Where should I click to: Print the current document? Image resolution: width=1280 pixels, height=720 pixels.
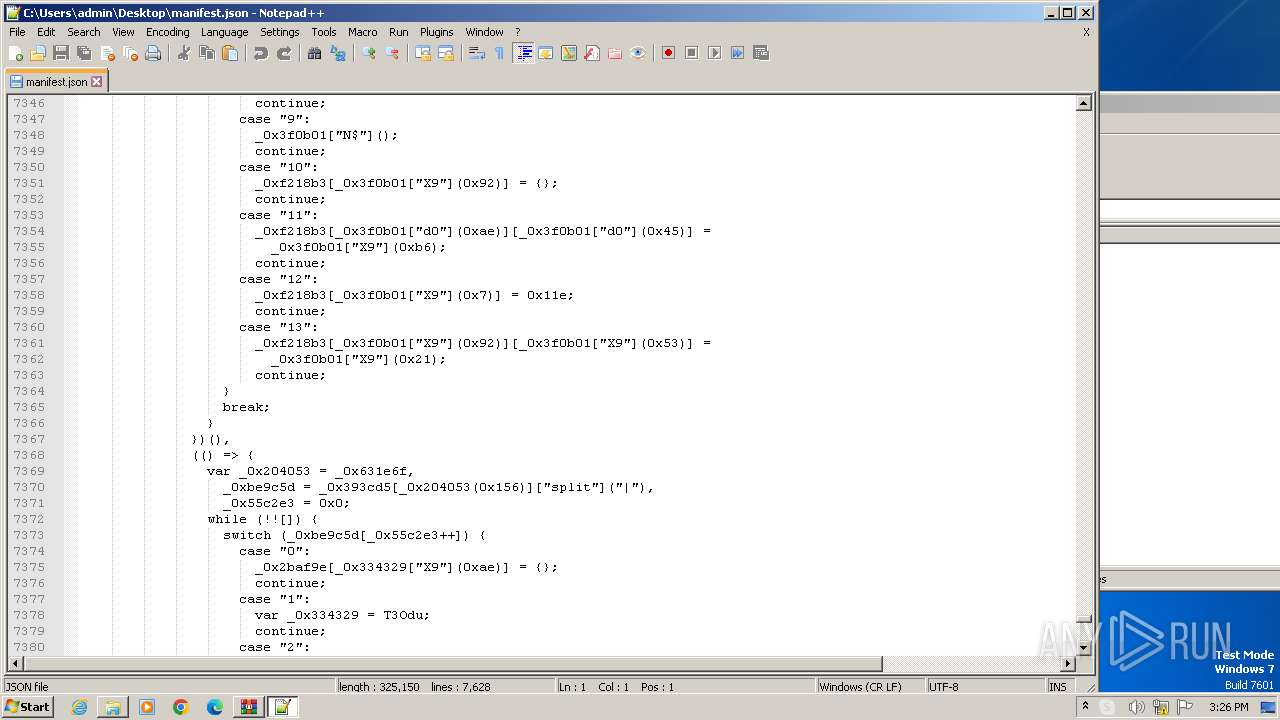[153, 53]
